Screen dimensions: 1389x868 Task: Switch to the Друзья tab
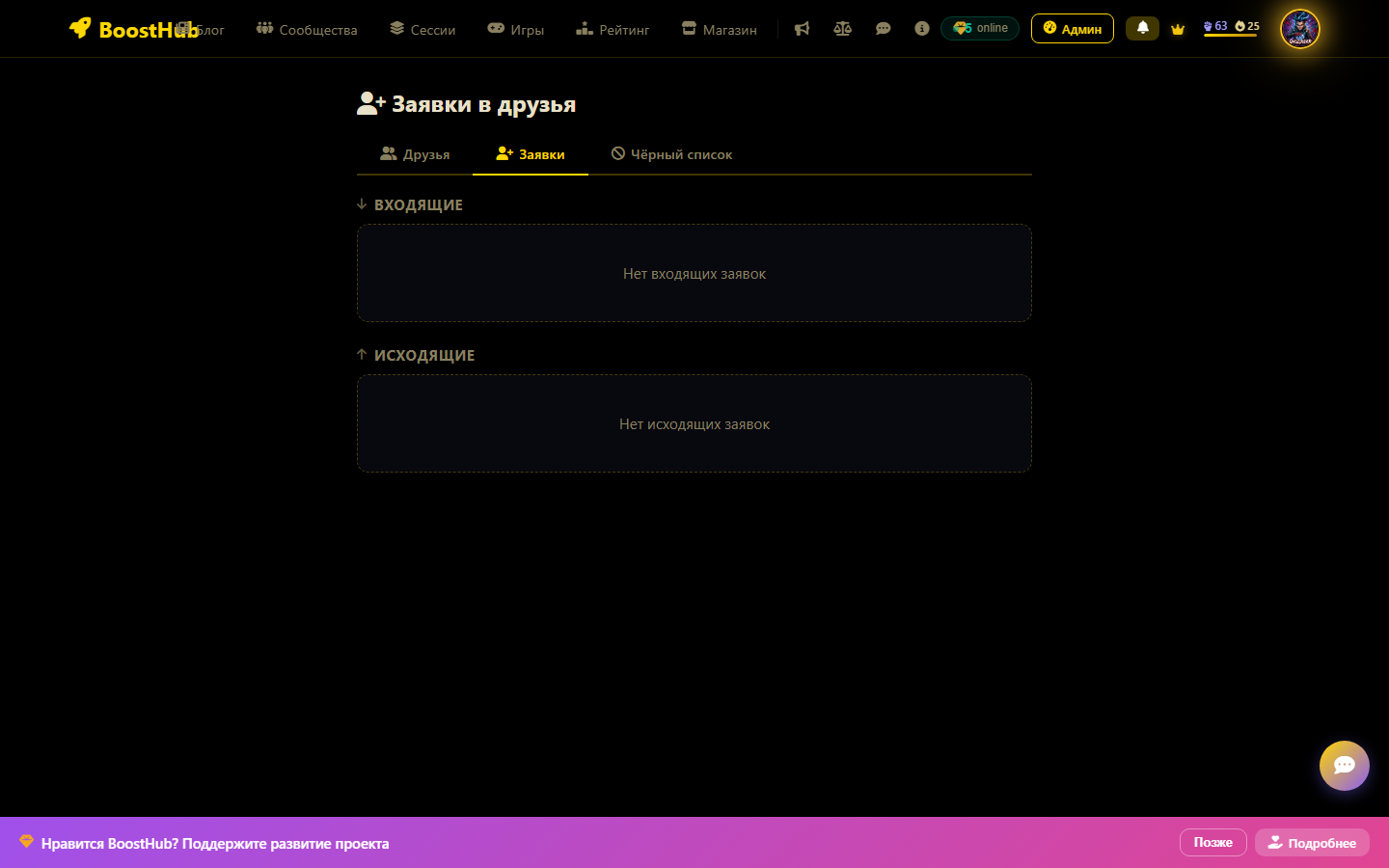[x=415, y=154]
